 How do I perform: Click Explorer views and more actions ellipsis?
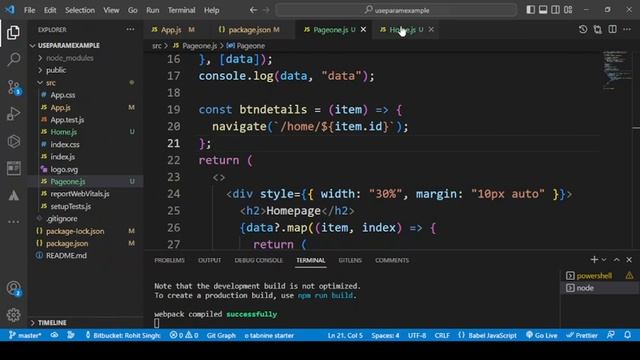pos(130,29)
